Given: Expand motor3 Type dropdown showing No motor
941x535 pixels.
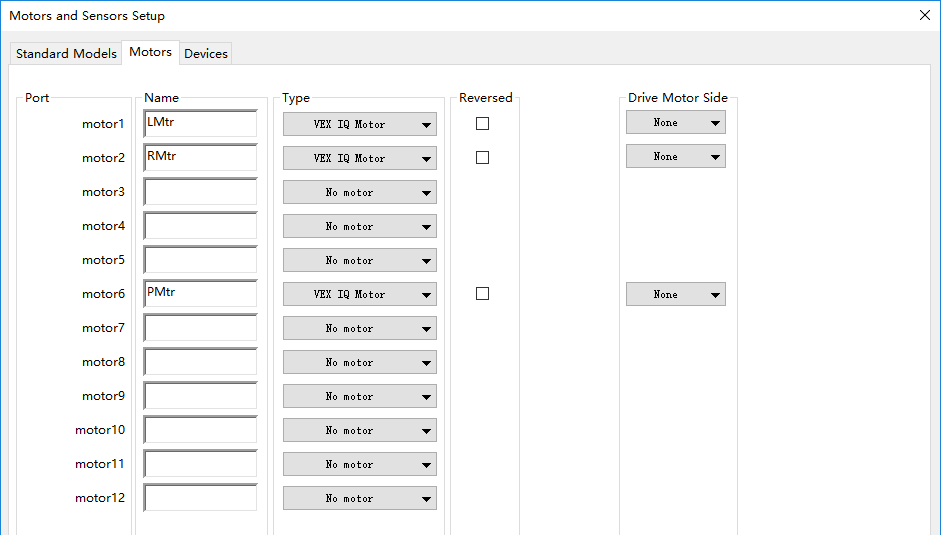Looking at the screenshot, I should (360, 192).
